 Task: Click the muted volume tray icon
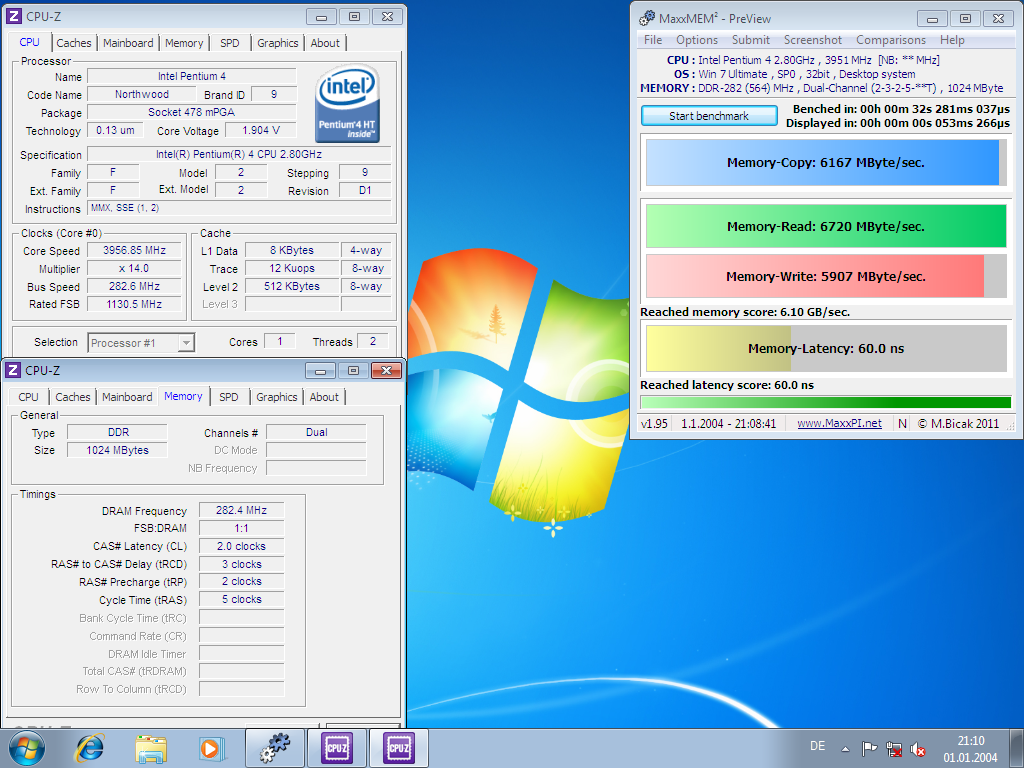[918, 749]
